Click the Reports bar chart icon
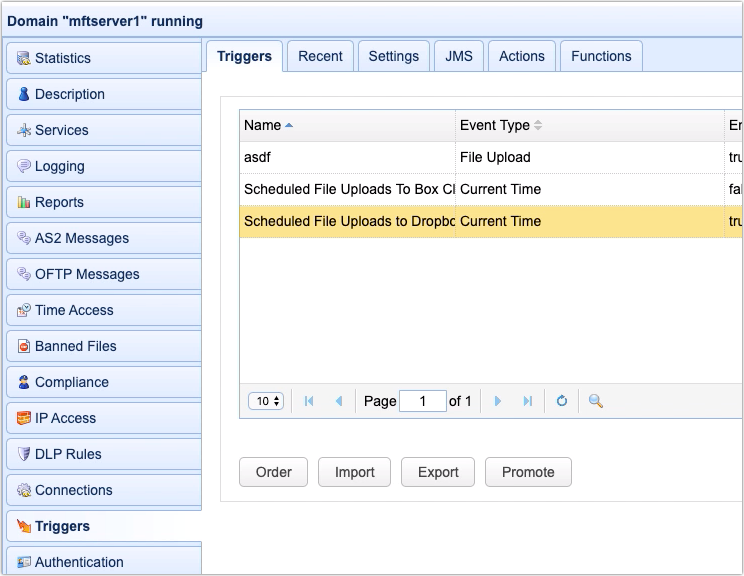Viewport: 744px width, 576px height. pos(23,202)
